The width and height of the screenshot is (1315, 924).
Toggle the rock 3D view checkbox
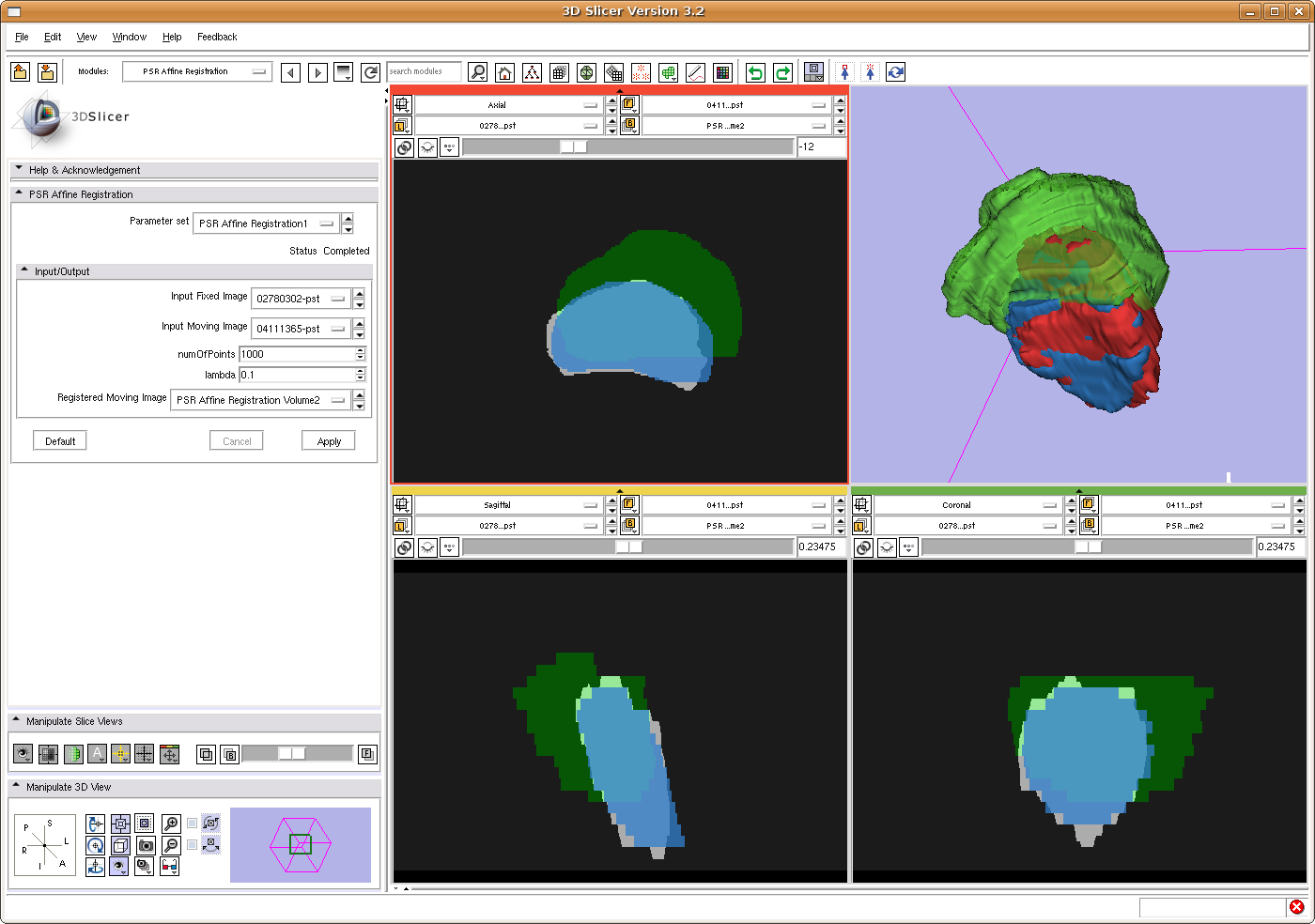click(x=193, y=845)
